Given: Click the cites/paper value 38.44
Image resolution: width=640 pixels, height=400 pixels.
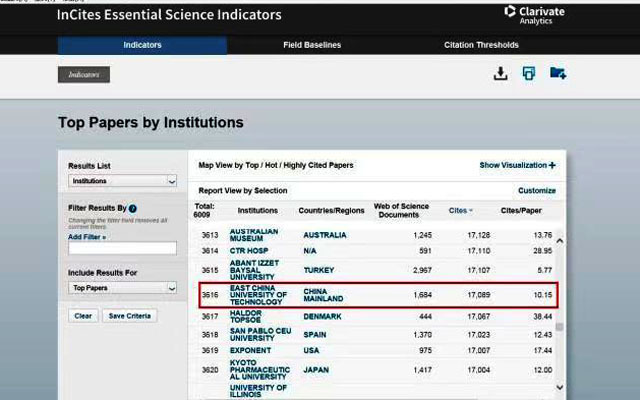Looking at the screenshot, I should 542,316.
